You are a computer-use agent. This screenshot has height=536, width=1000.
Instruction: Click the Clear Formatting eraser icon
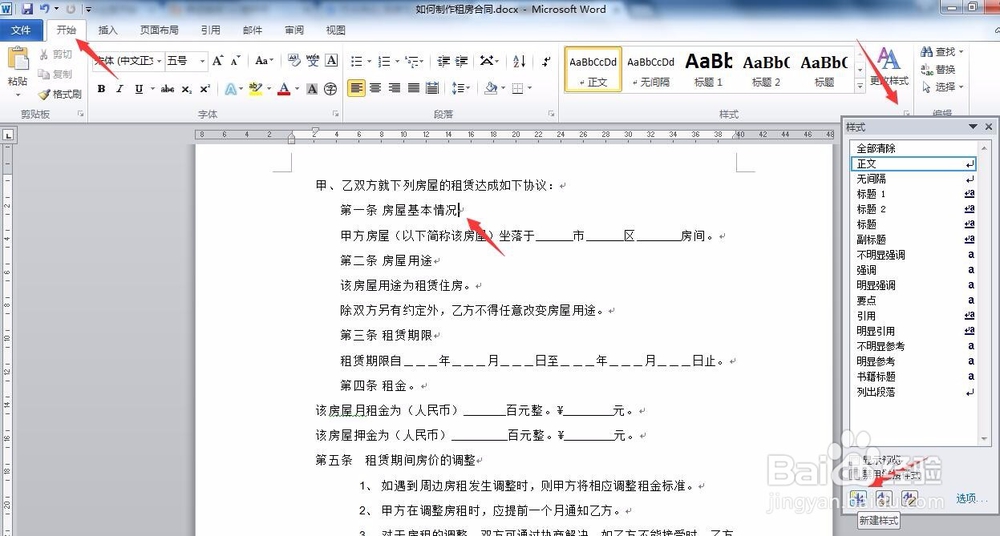pos(294,61)
